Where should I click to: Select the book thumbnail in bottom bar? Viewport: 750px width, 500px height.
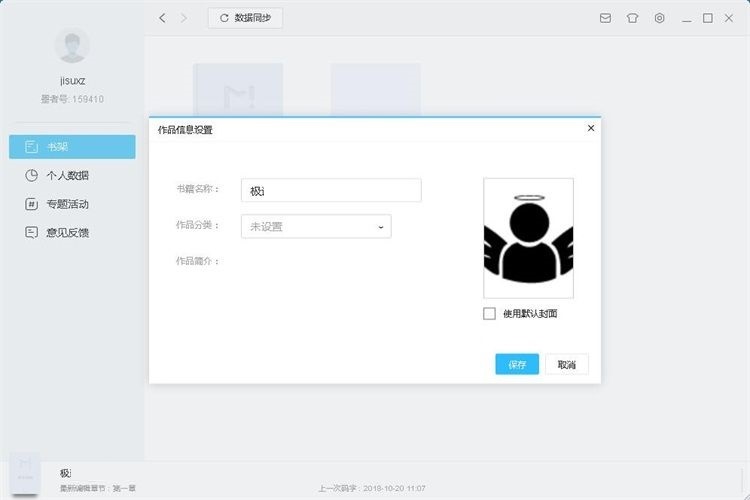27,472
